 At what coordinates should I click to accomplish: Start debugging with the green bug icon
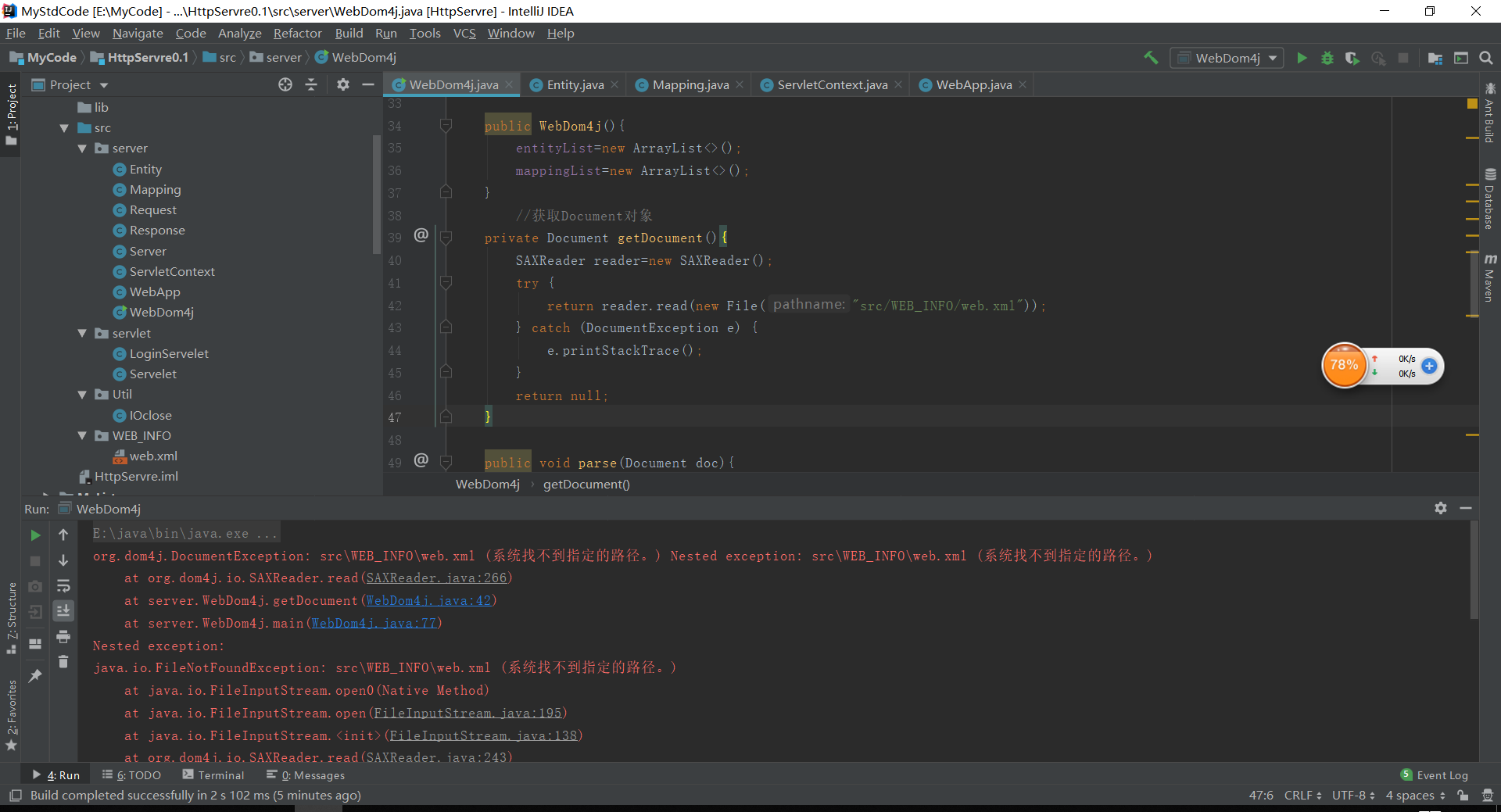1327,58
